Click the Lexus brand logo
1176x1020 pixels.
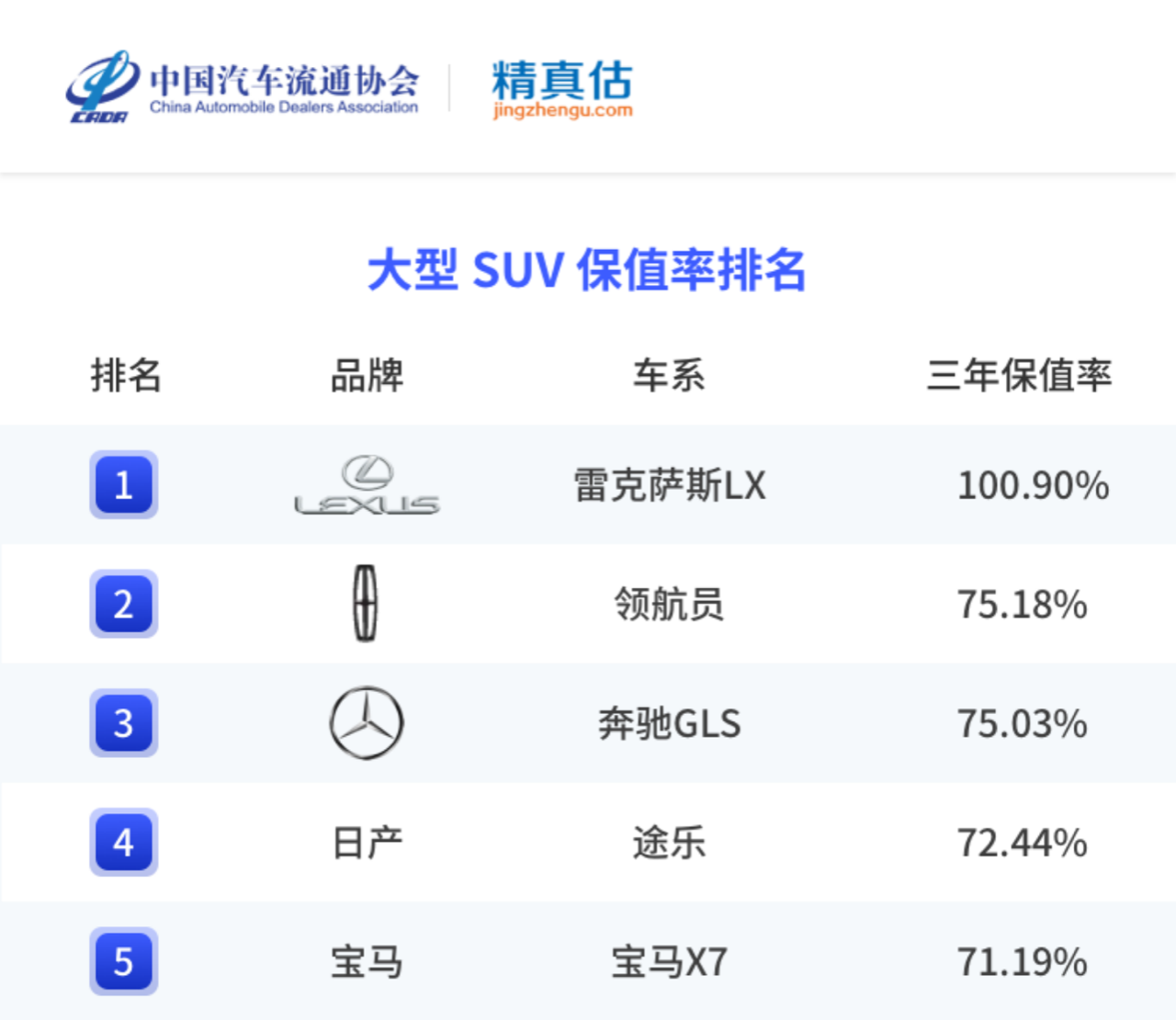pyautogui.click(x=367, y=485)
